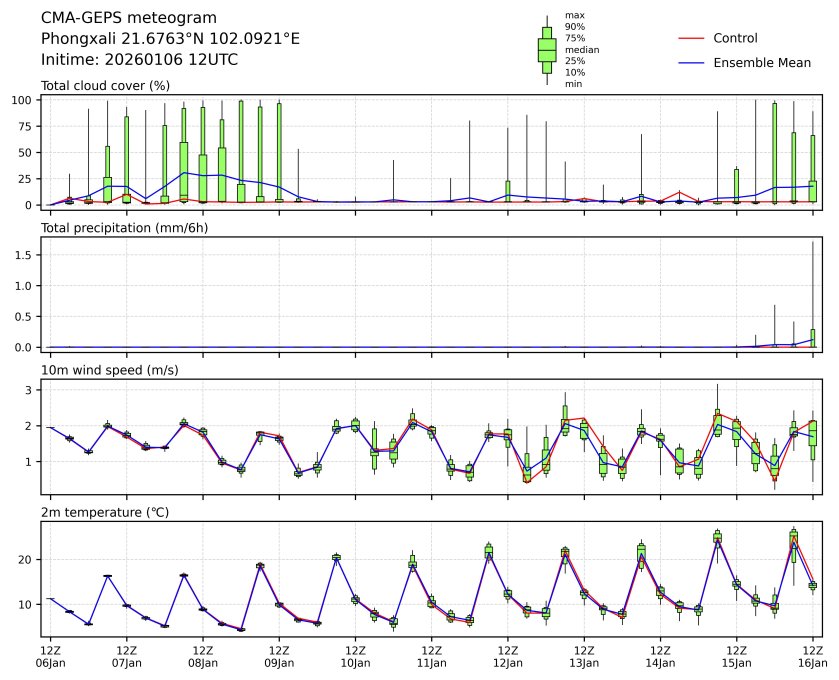The width and height of the screenshot is (839, 680).
Task: Click the 12Z 16Jan time axis label
Action: [x=811, y=655]
